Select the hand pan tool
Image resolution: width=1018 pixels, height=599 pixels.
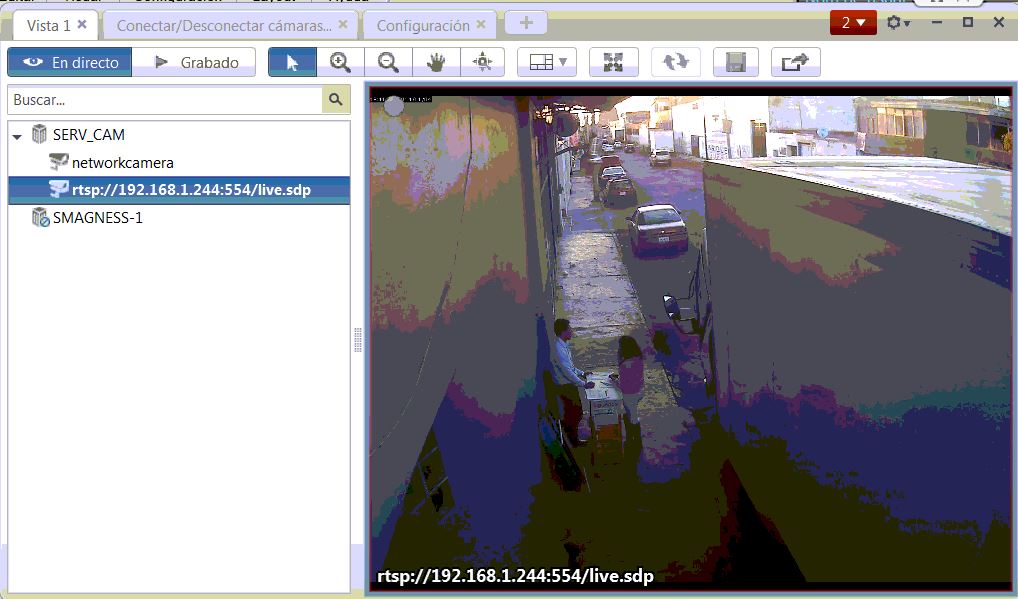coord(436,61)
